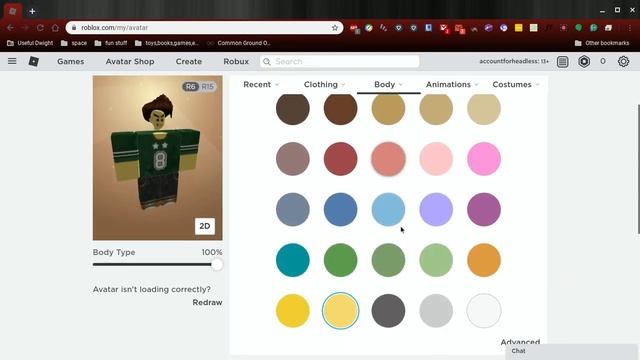Viewport: 640px width, 360px height.
Task: Click the Common Ground bookmark
Action: 239,43
